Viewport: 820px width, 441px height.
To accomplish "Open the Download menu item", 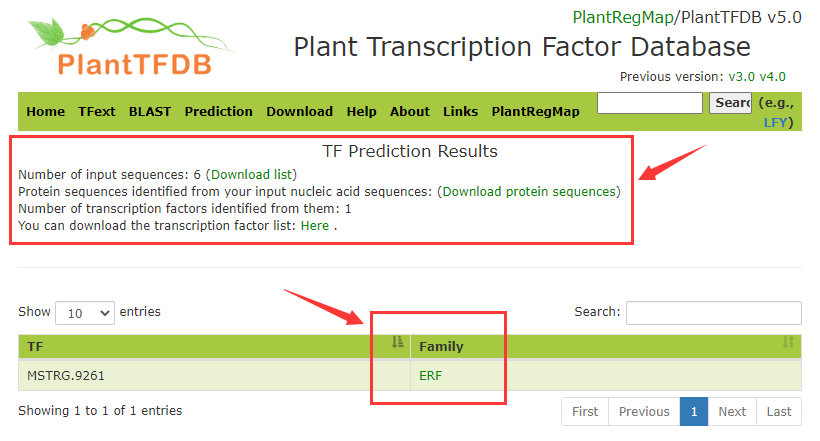I will 300,111.
